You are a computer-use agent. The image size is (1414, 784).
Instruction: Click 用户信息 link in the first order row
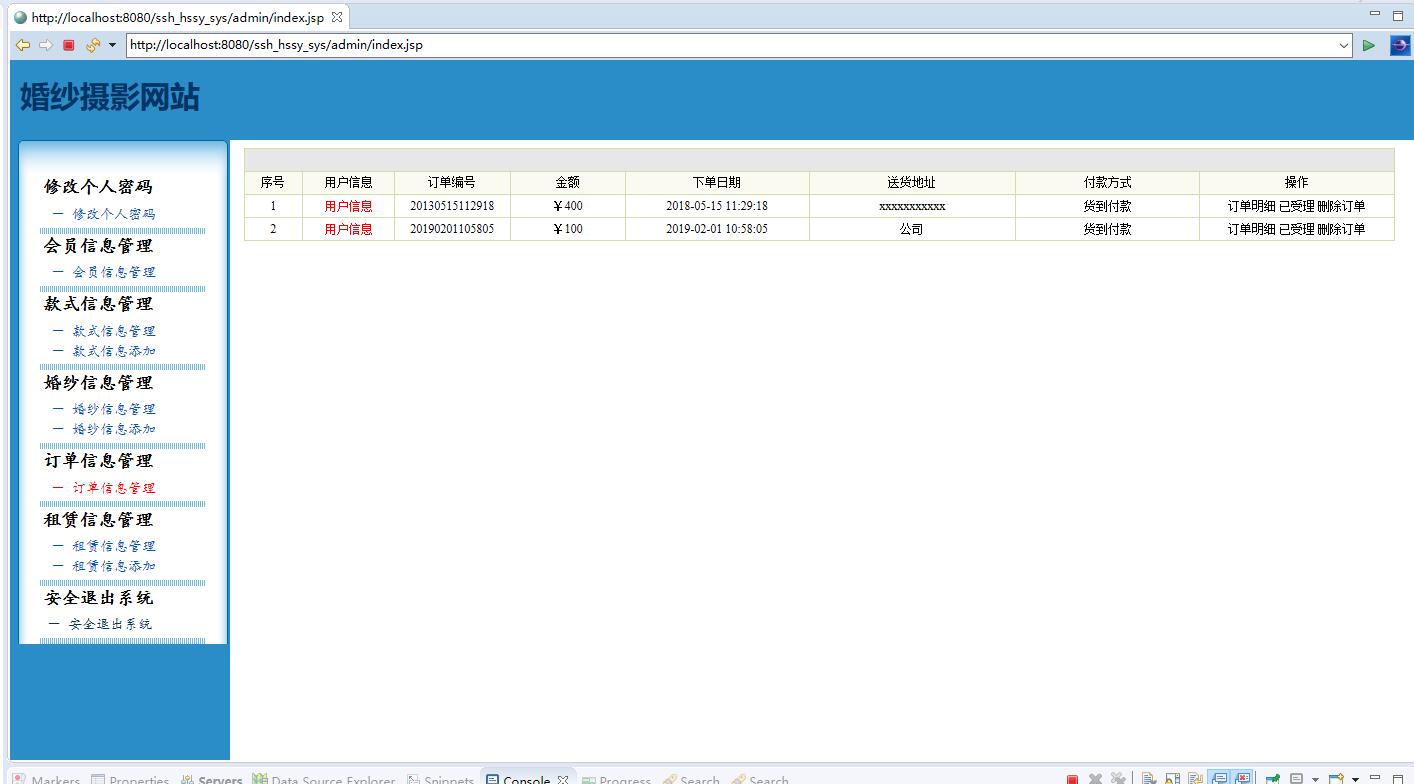click(347, 206)
